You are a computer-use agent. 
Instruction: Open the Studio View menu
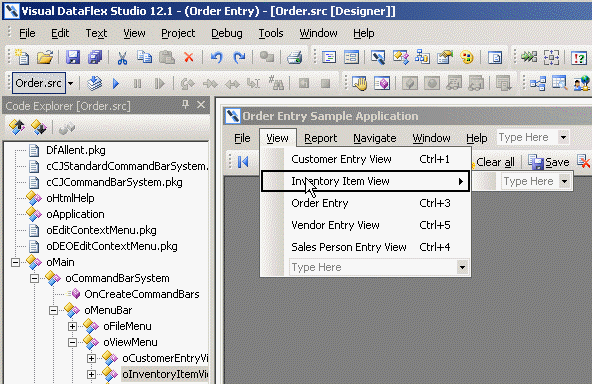134,33
